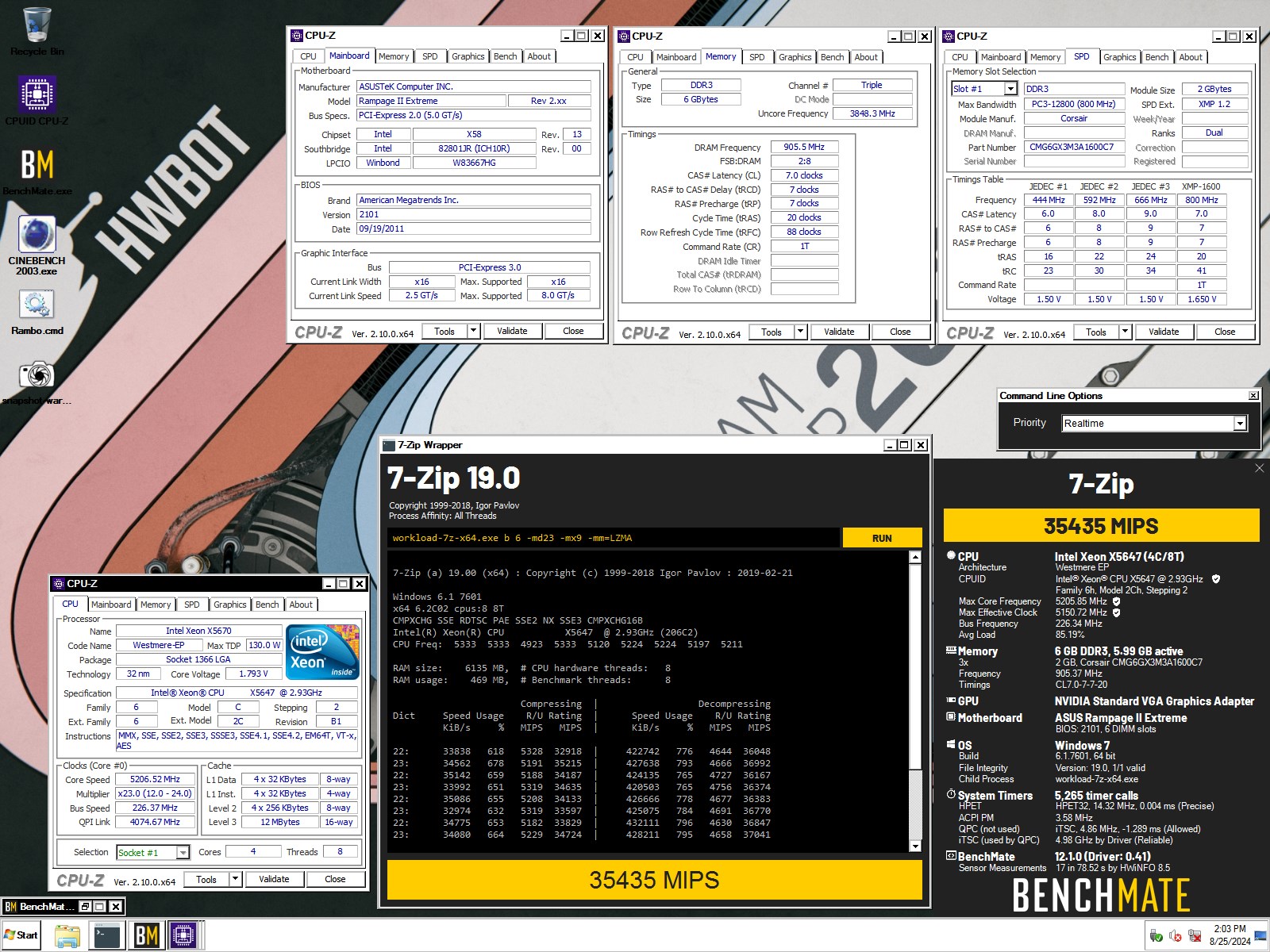This screenshot has width=1270, height=952.
Task: Click the DRAM Frequency 905.5 MHz value
Action: [804, 147]
